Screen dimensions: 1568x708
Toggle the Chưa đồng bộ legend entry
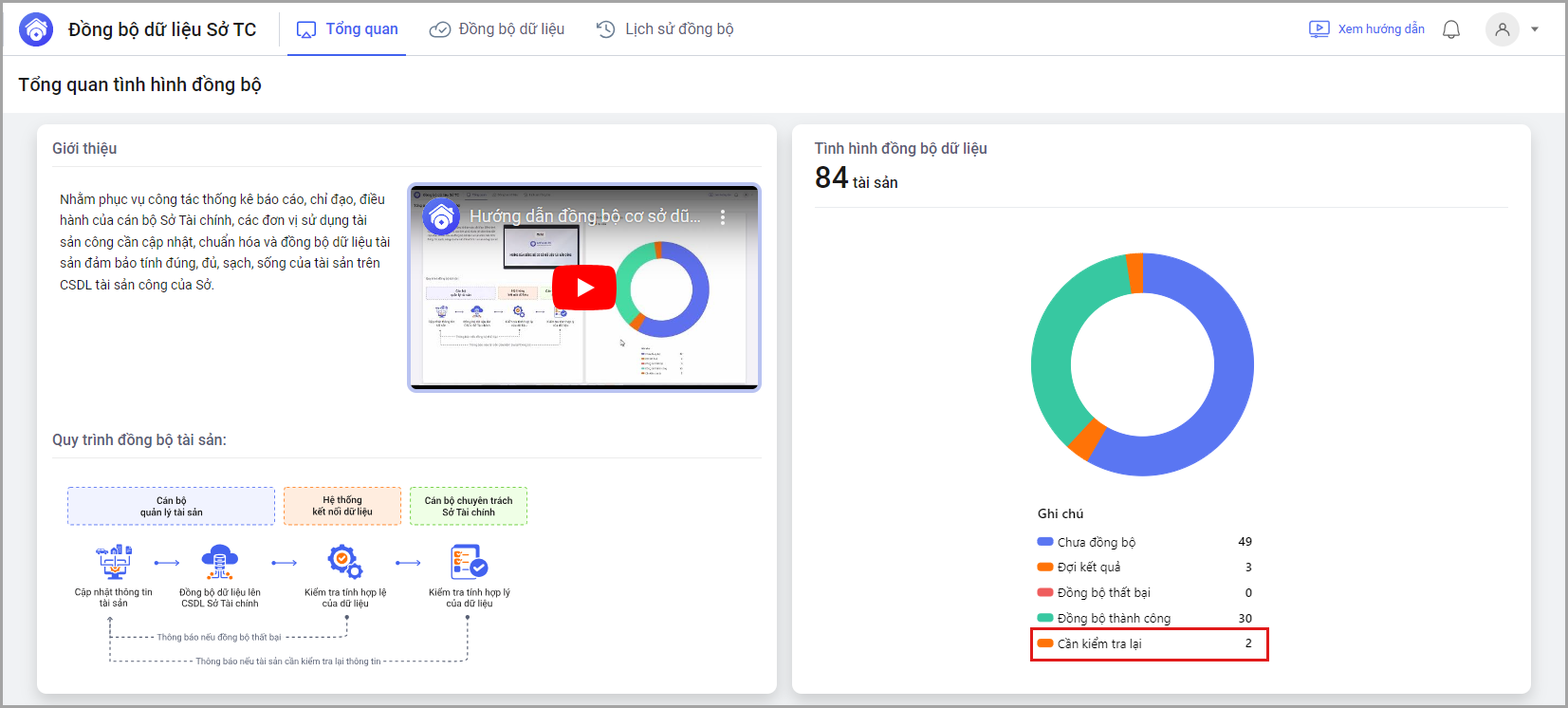pyautogui.click(x=1096, y=542)
